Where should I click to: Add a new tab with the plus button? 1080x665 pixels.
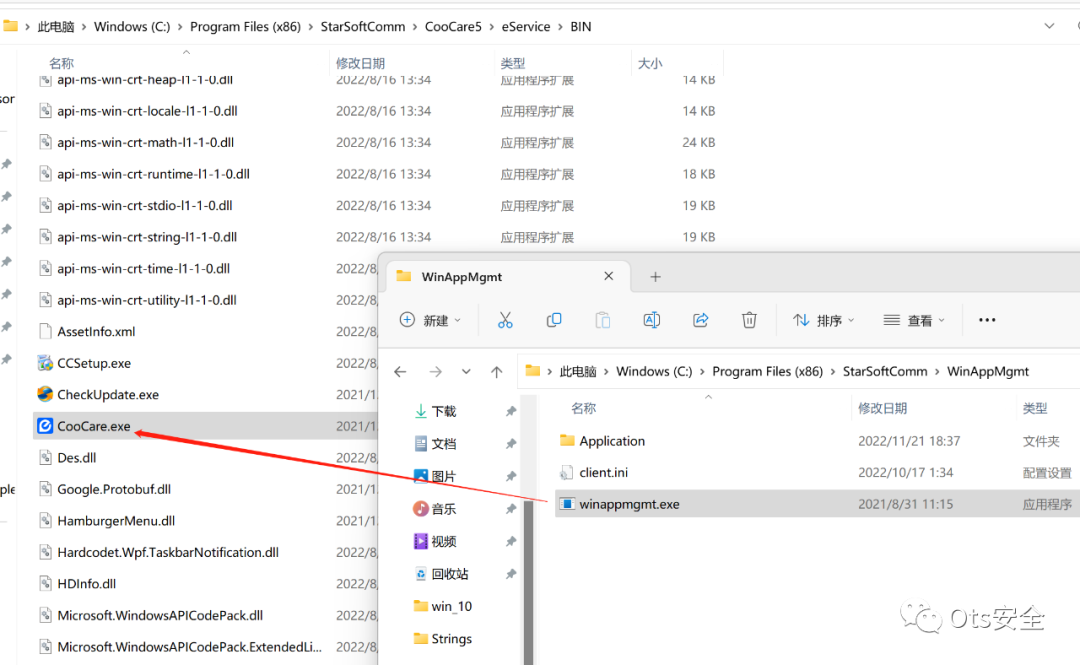click(655, 277)
